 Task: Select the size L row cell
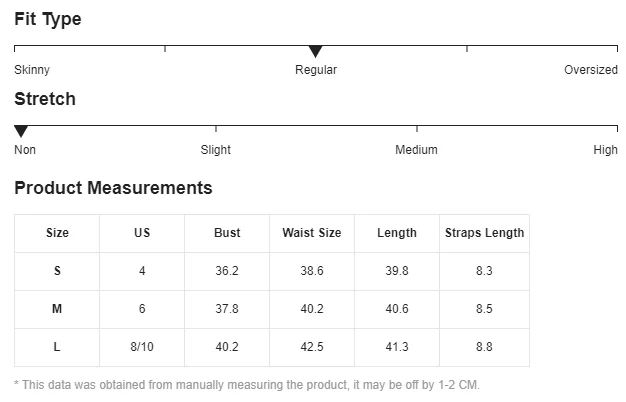tap(57, 347)
